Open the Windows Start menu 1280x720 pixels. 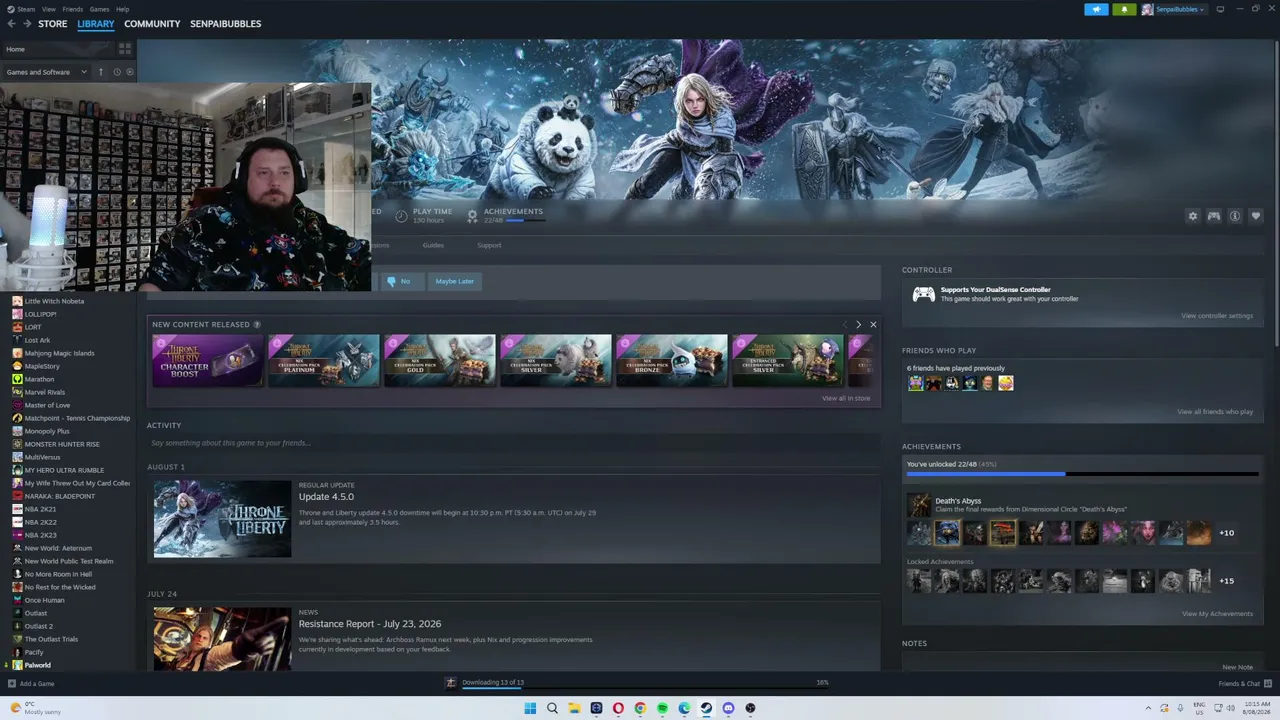click(x=530, y=708)
